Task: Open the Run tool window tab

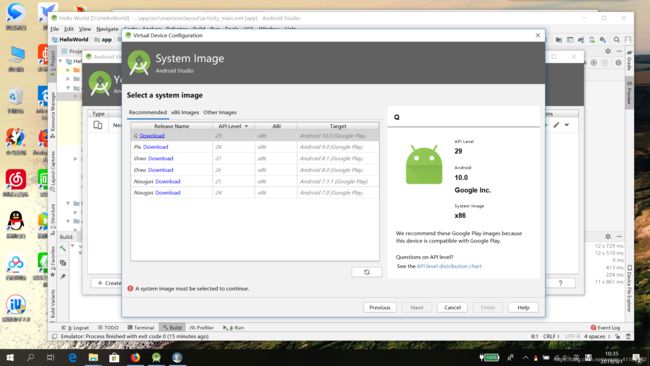Action: (x=233, y=327)
